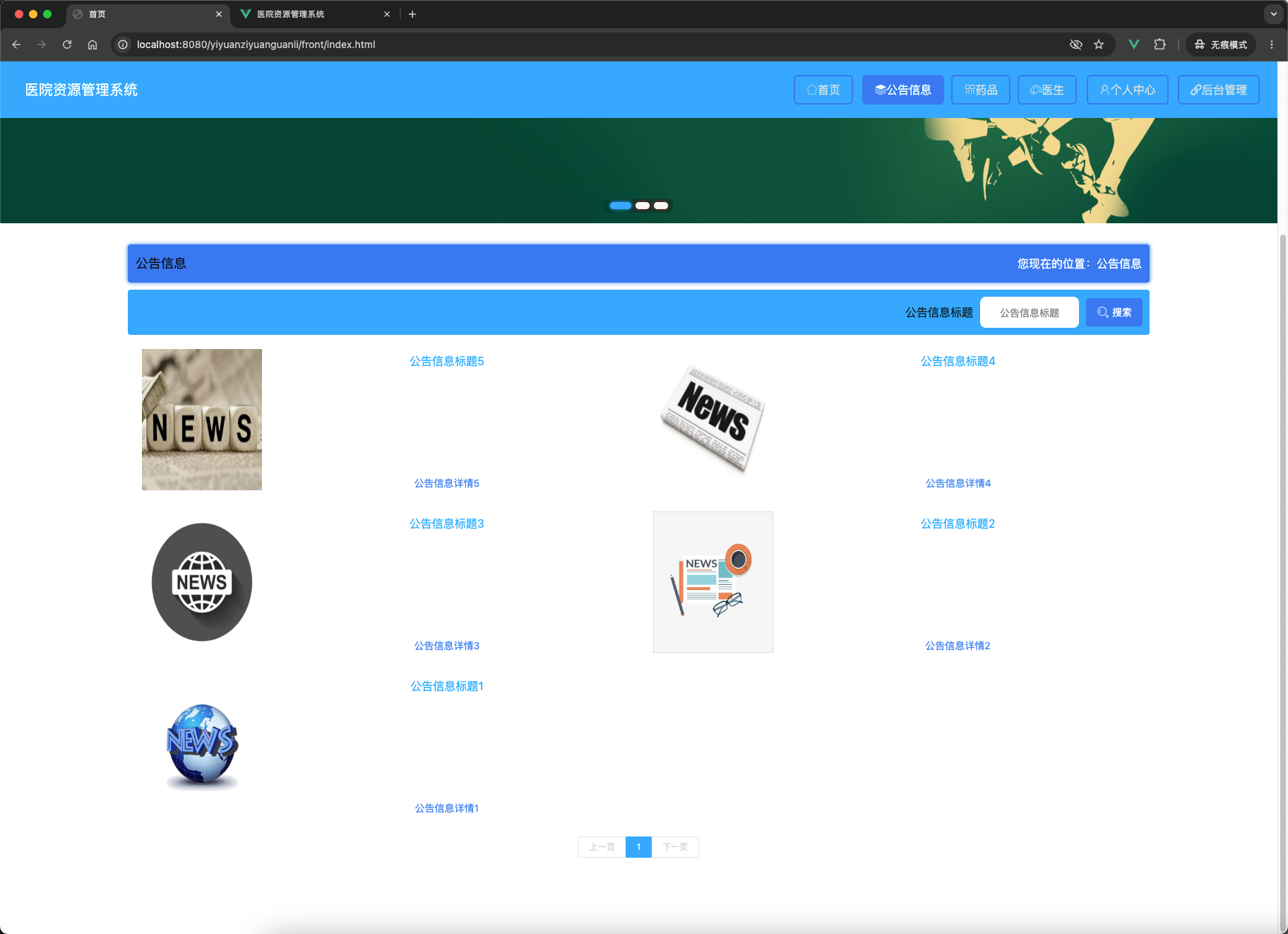
Task: Open a new tab with the plus icon
Action: 412,14
